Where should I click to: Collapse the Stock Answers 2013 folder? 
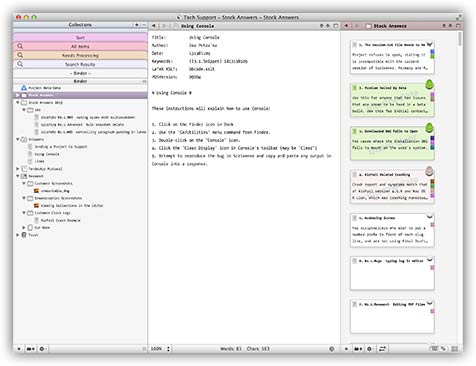click(x=18, y=103)
